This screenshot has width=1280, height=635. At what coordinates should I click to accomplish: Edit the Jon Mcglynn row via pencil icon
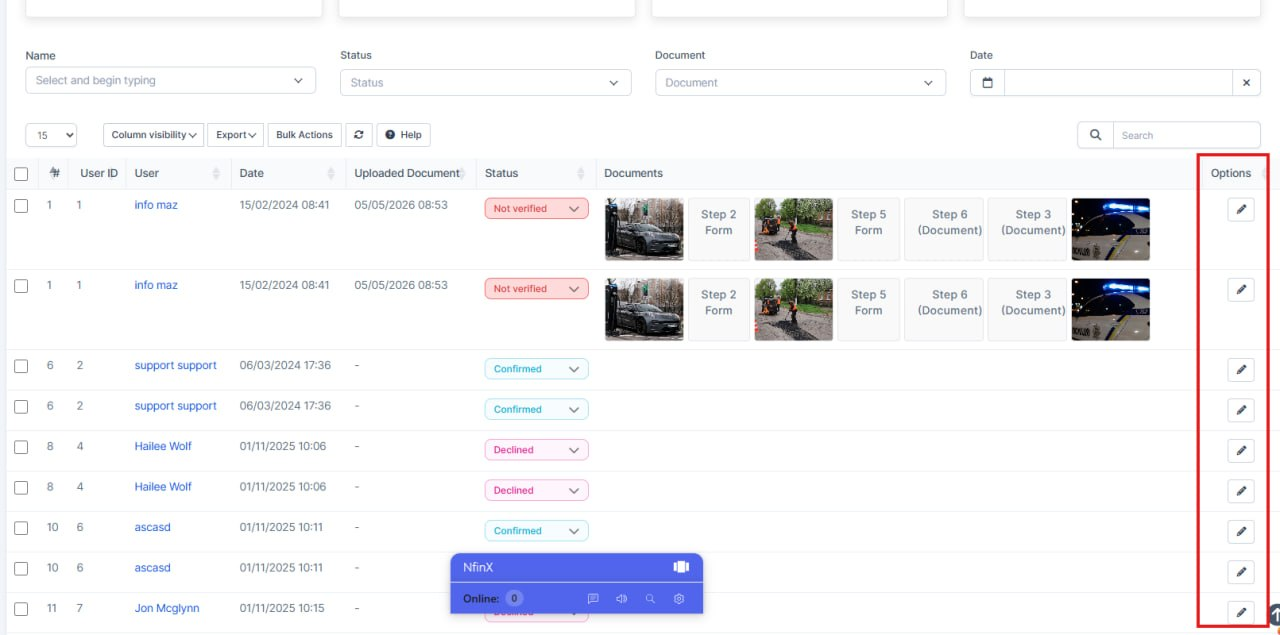click(1240, 612)
